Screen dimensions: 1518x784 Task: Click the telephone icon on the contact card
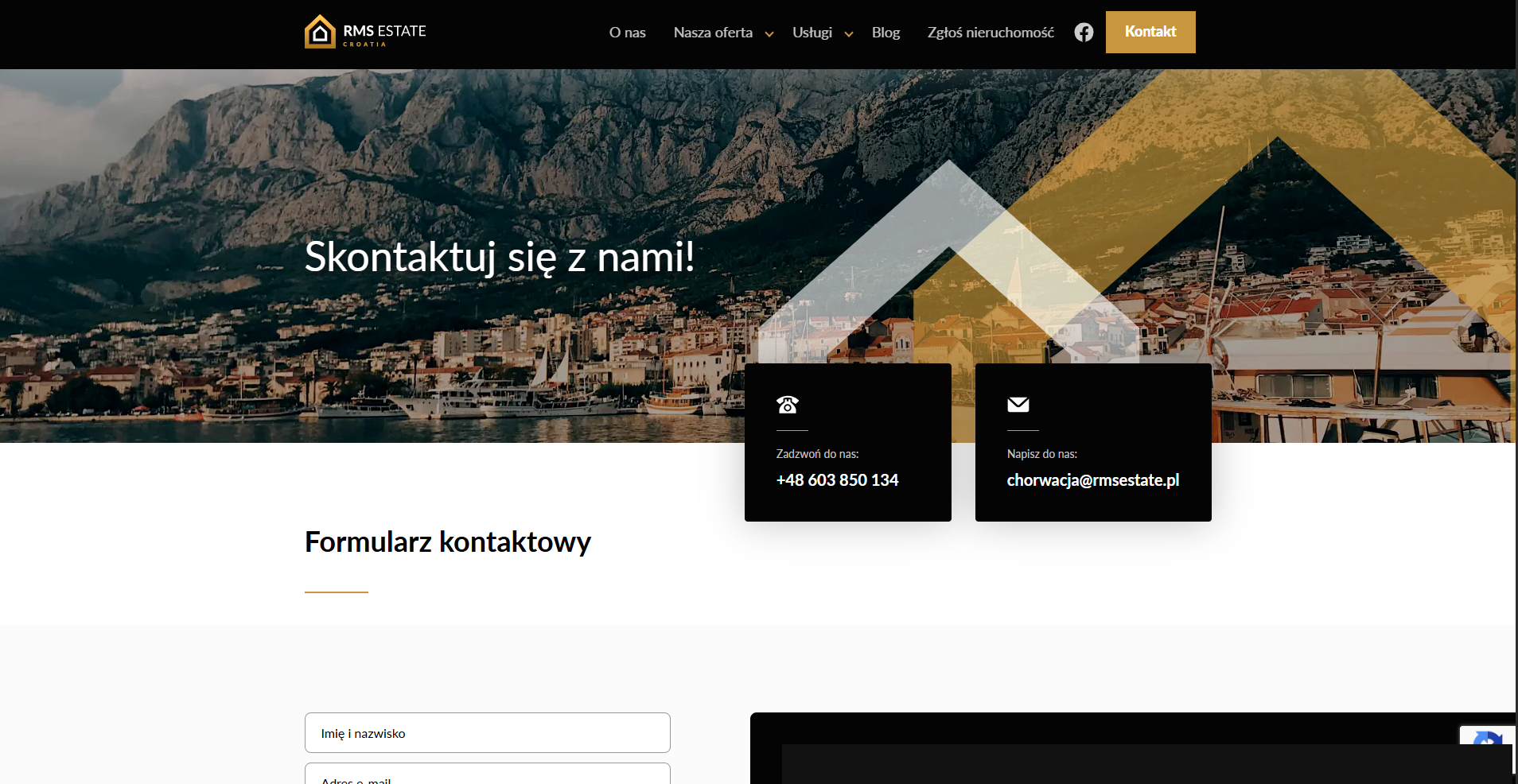point(788,405)
